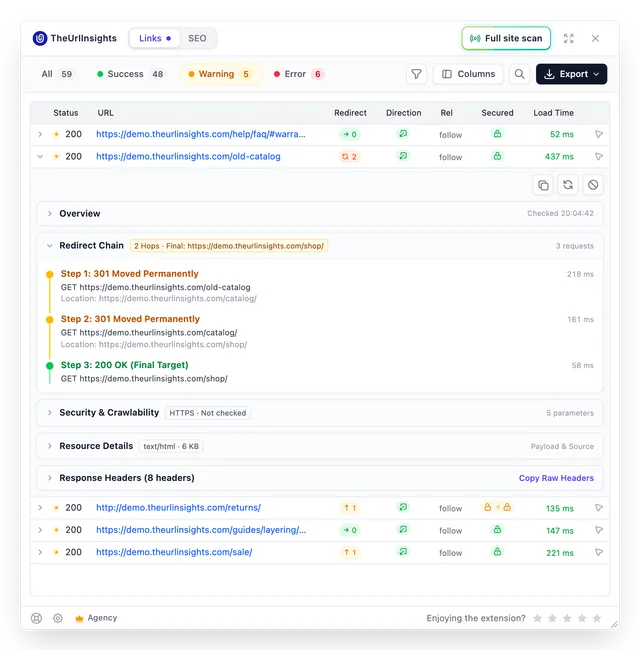Collapse the Redirect Chain section
Viewport: 640px width, 650px height.
50,246
